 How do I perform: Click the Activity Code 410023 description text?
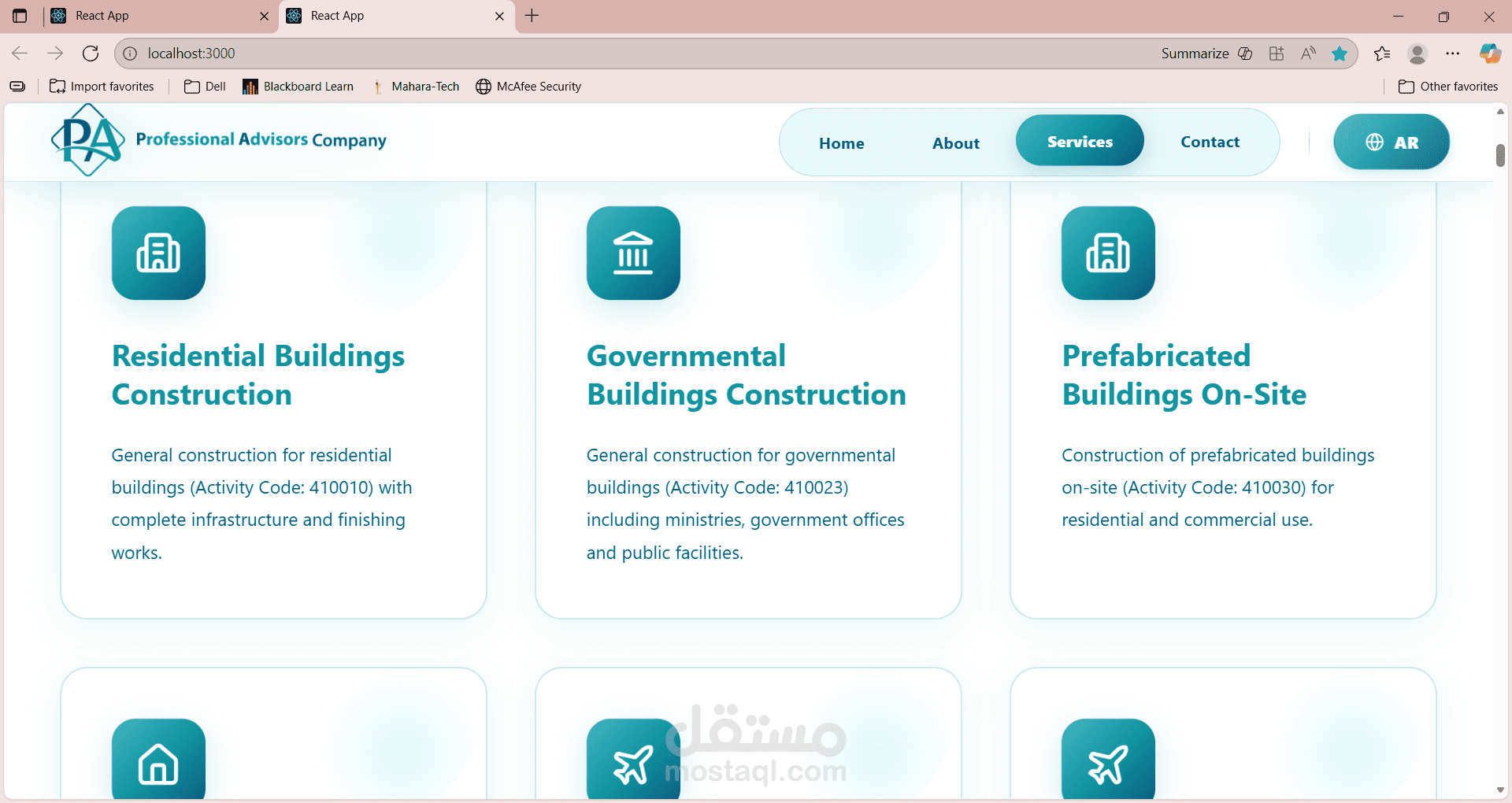(746, 504)
